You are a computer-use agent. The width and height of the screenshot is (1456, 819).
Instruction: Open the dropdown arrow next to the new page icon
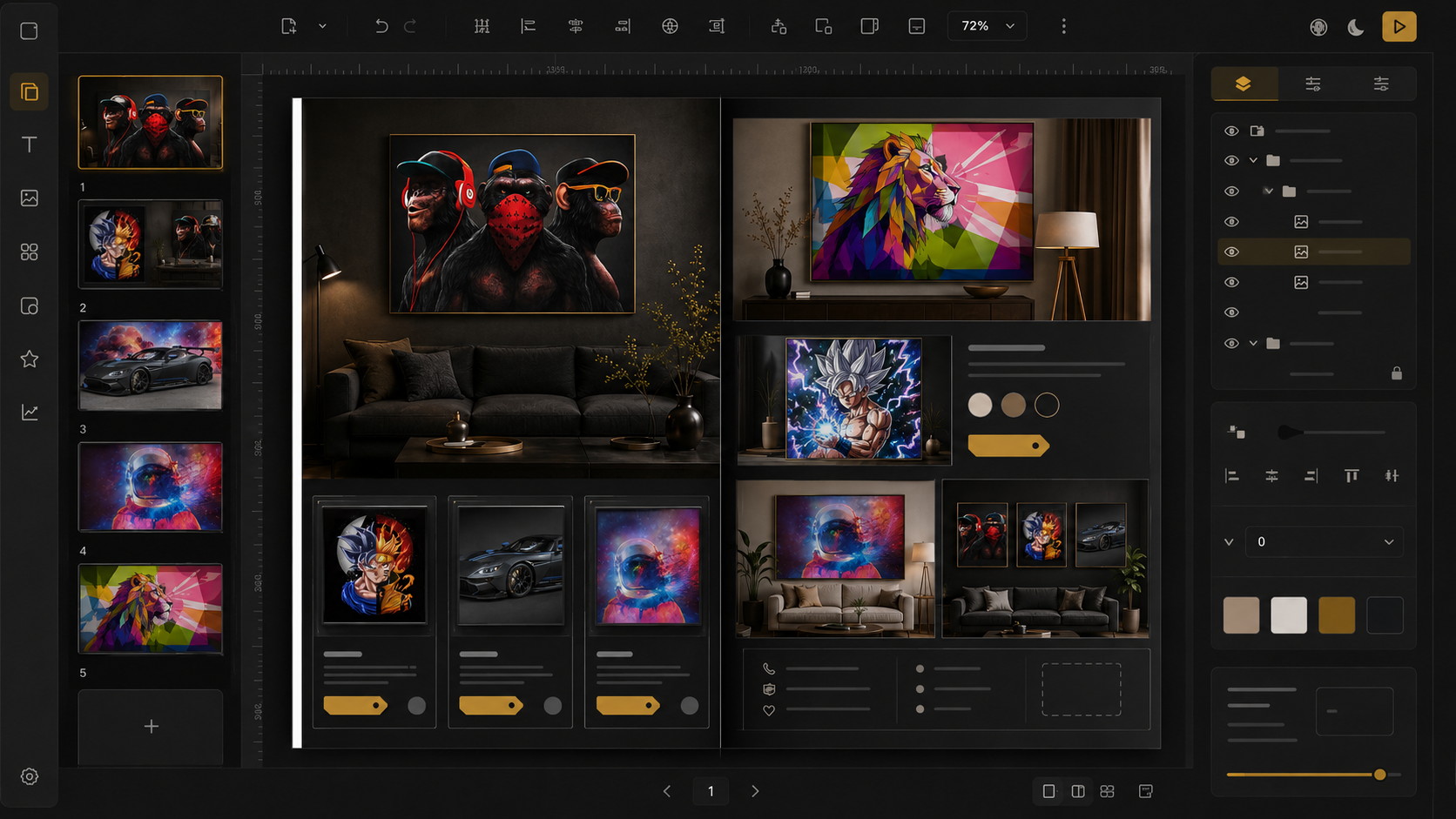point(322,26)
